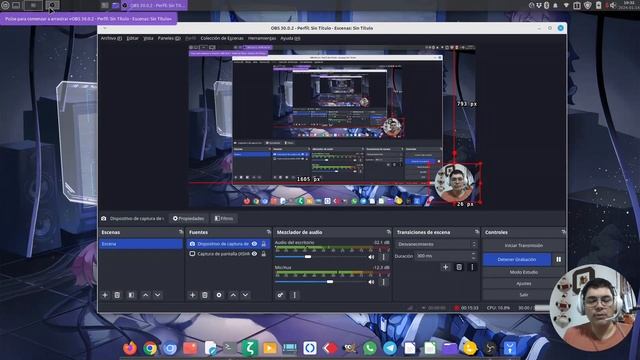Toggle visibility of Captura de pantalla source

254,253
